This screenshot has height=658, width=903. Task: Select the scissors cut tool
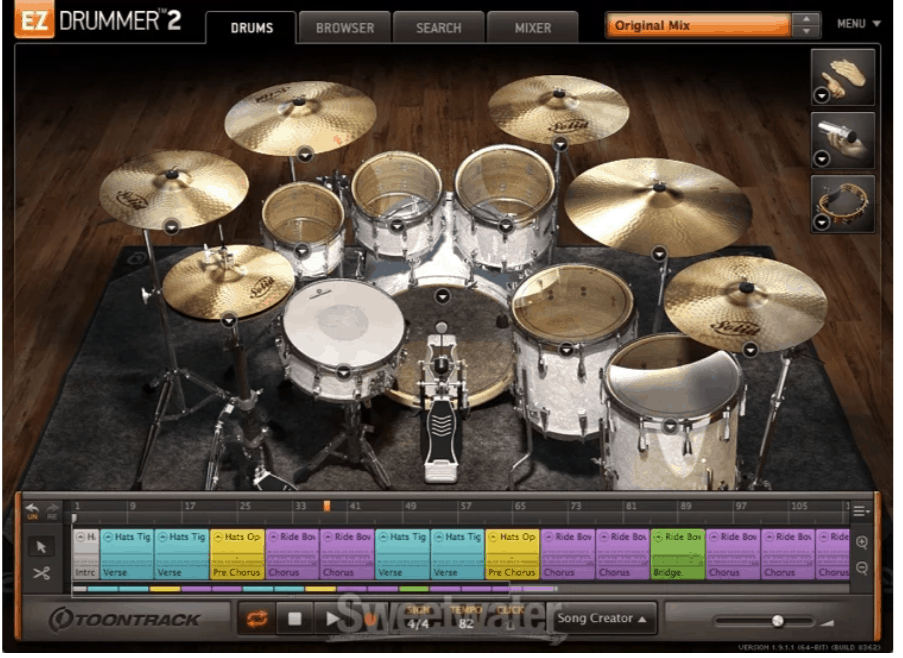tap(42, 572)
